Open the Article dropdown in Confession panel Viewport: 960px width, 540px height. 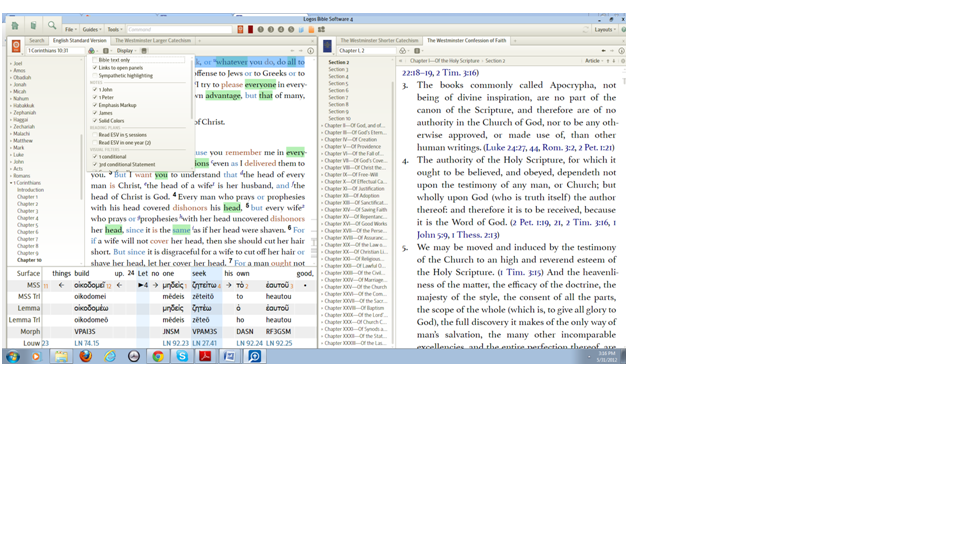pos(594,61)
